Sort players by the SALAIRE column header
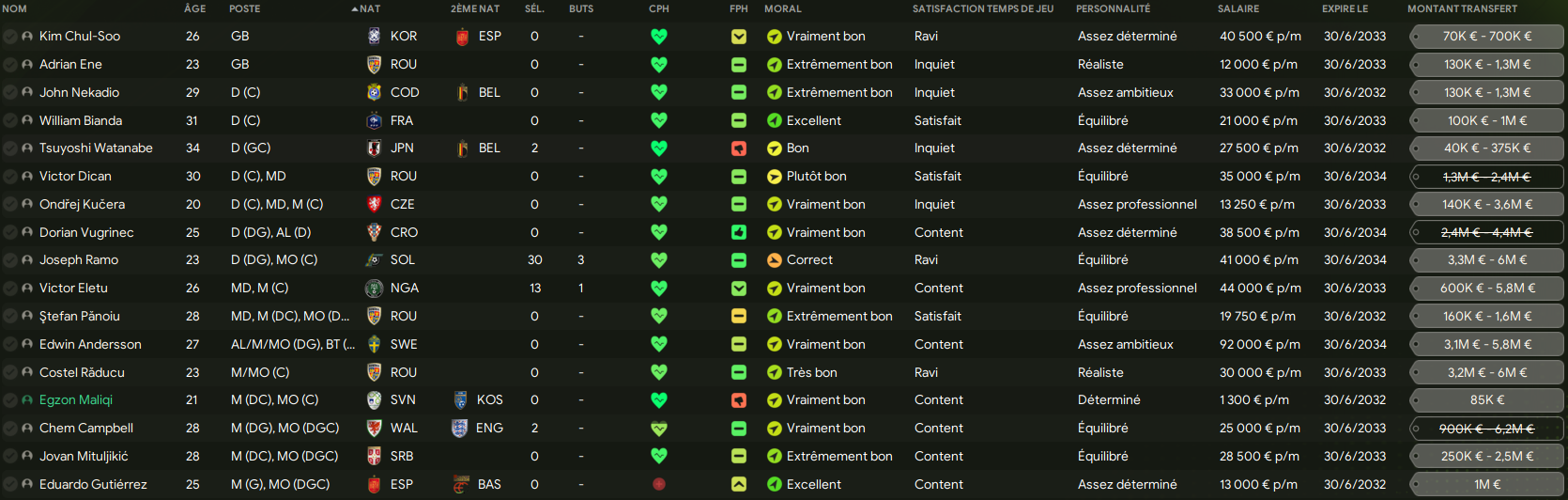This screenshot has width=1568, height=500. click(1238, 8)
